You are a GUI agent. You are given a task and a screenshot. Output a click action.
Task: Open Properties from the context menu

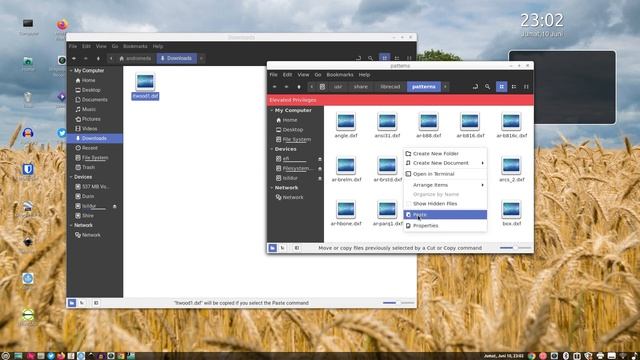pos(445,226)
